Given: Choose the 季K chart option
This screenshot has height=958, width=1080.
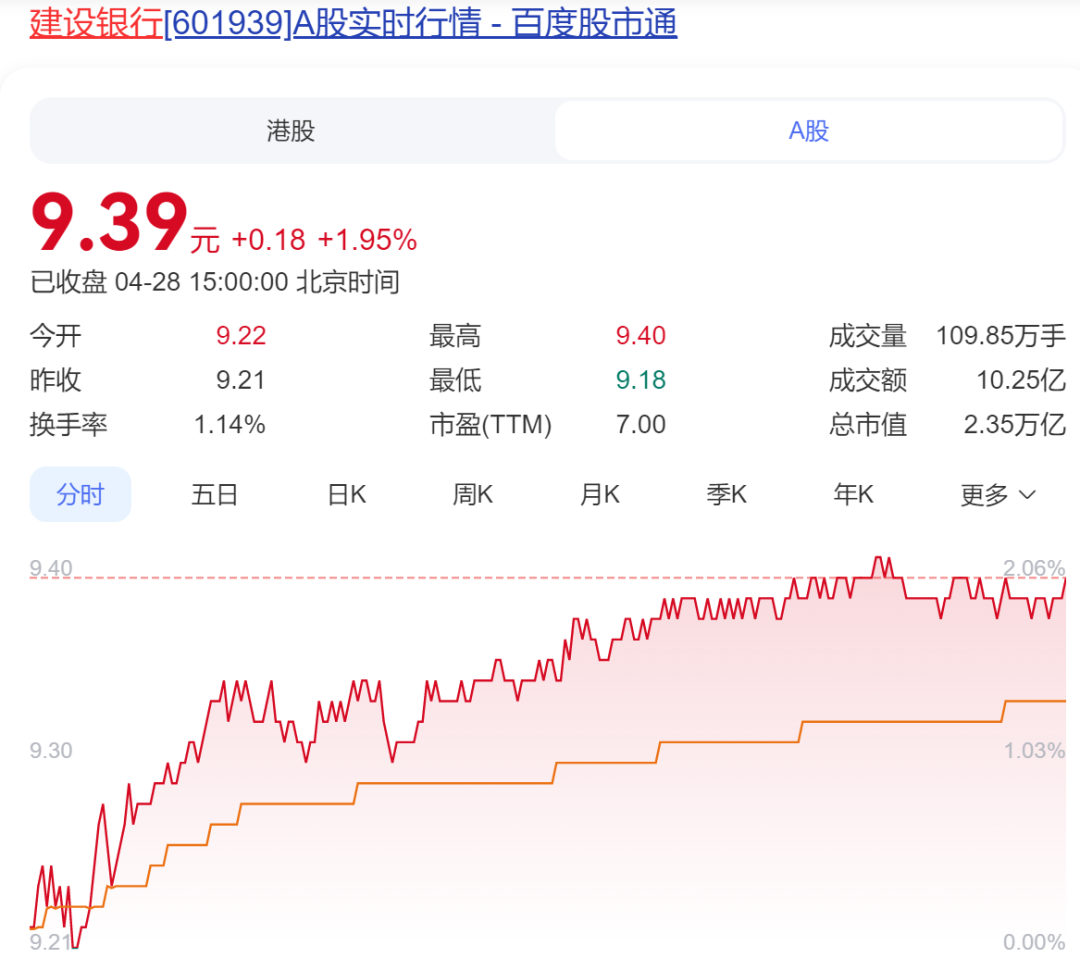Looking at the screenshot, I should click(727, 494).
